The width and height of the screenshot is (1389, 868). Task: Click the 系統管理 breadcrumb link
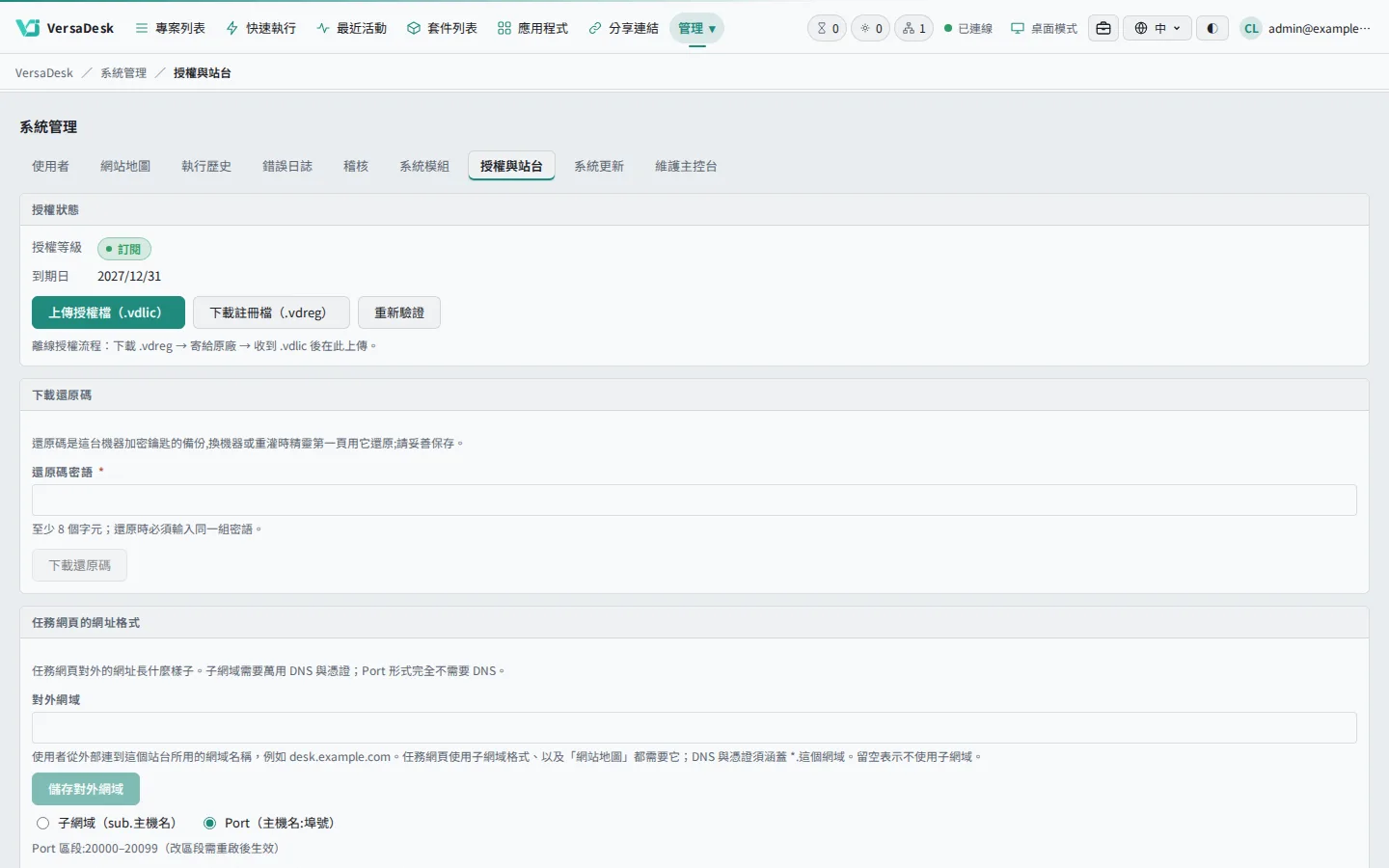point(123,72)
